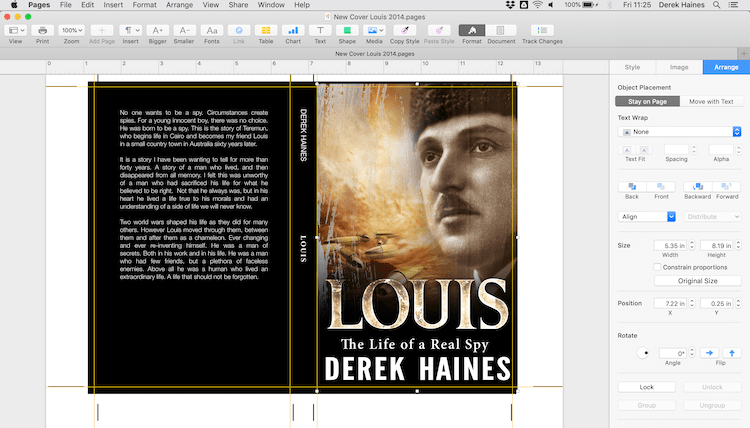Viewport: 750px width, 428px height.
Task: Insert a Shape from toolbar
Action: click(347, 30)
